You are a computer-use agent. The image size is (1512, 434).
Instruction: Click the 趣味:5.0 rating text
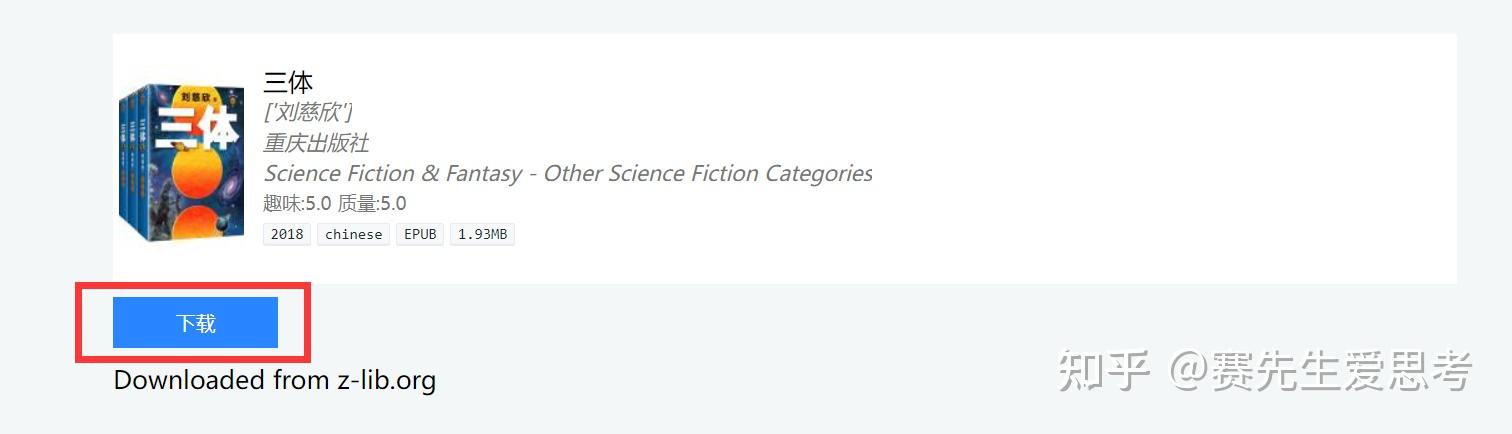[297, 204]
